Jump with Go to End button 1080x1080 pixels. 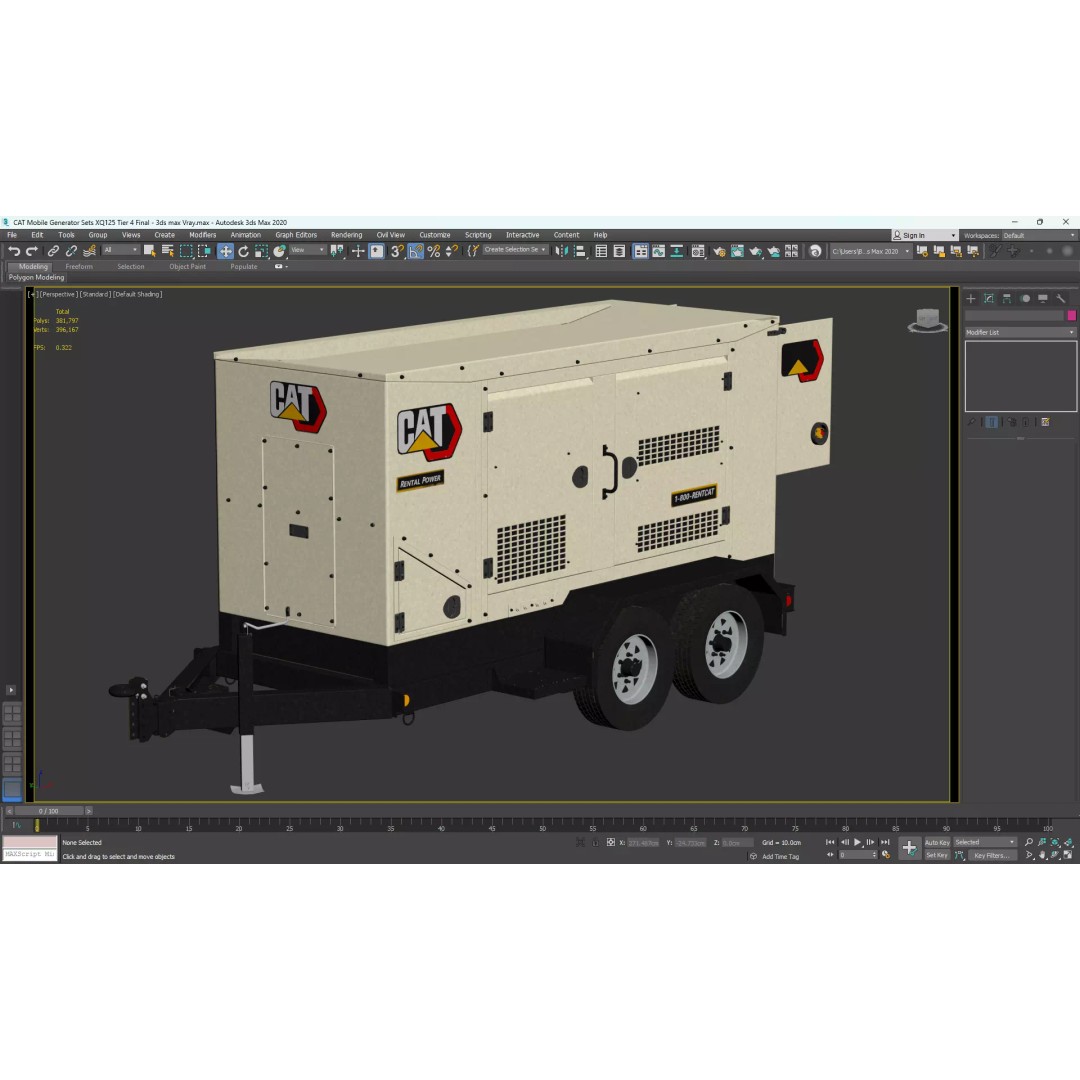click(885, 842)
